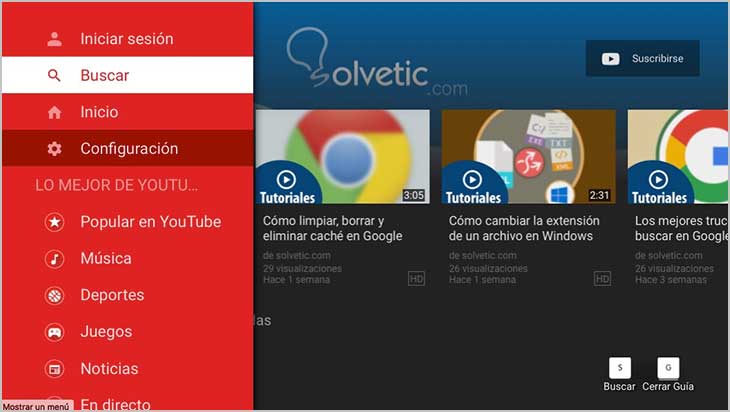Subscribe with the Suscribirse button

(x=642, y=59)
